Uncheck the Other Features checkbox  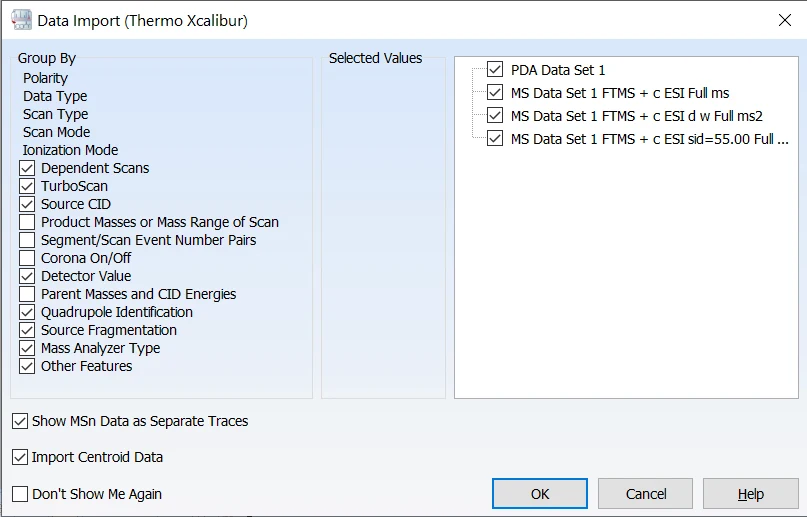click(27, 366)
